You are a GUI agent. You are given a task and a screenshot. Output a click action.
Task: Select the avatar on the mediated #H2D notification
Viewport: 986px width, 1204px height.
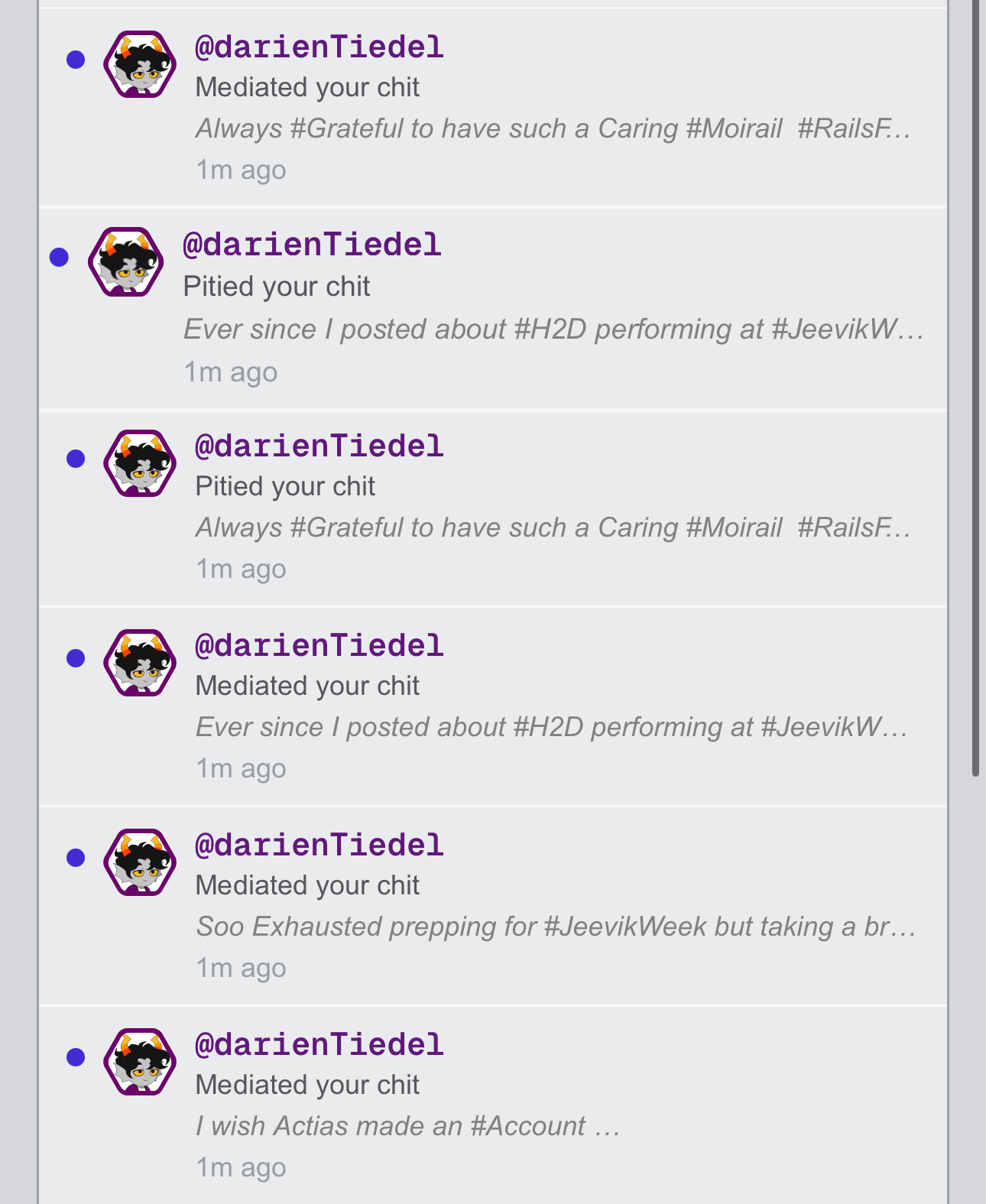tap(140, 663)
